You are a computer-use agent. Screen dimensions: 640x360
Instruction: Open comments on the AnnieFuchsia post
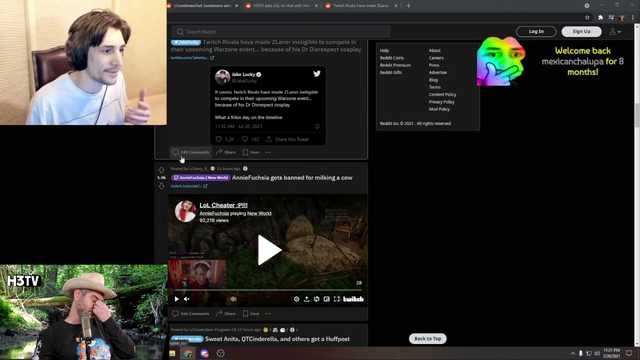[191, 314]
